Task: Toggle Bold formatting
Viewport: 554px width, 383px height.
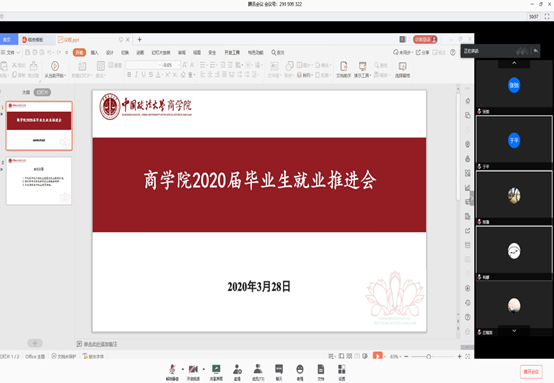Action: 129,75
